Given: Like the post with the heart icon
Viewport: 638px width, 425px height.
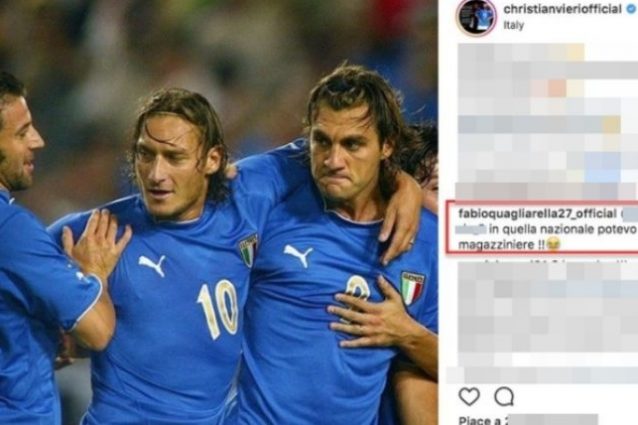Looking at the screenshot, I should click(469, 396).
